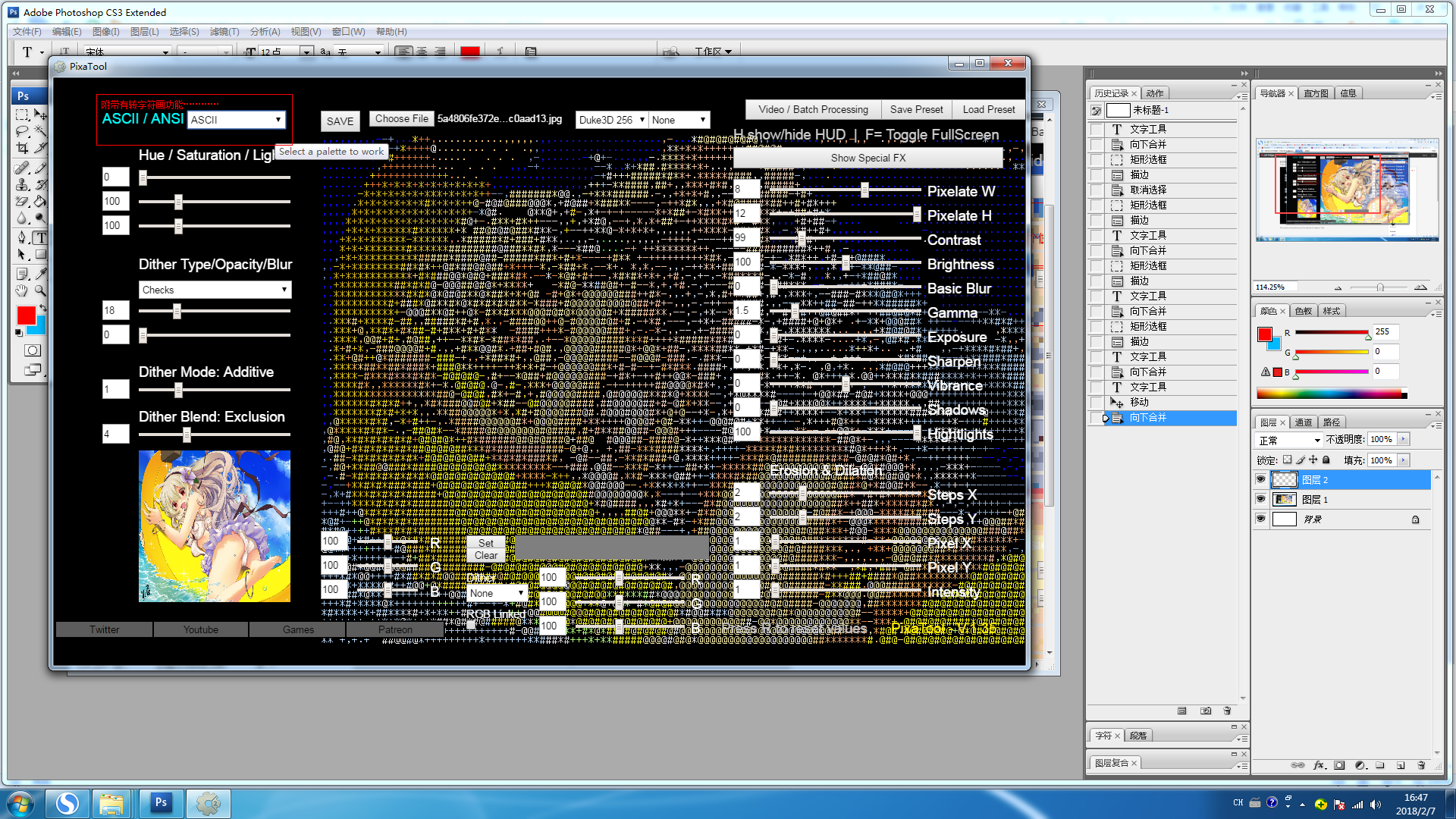Switch to the 动作 tab
The height and width of the screenshot is (819, 1456).
[x=1154, y=93]
